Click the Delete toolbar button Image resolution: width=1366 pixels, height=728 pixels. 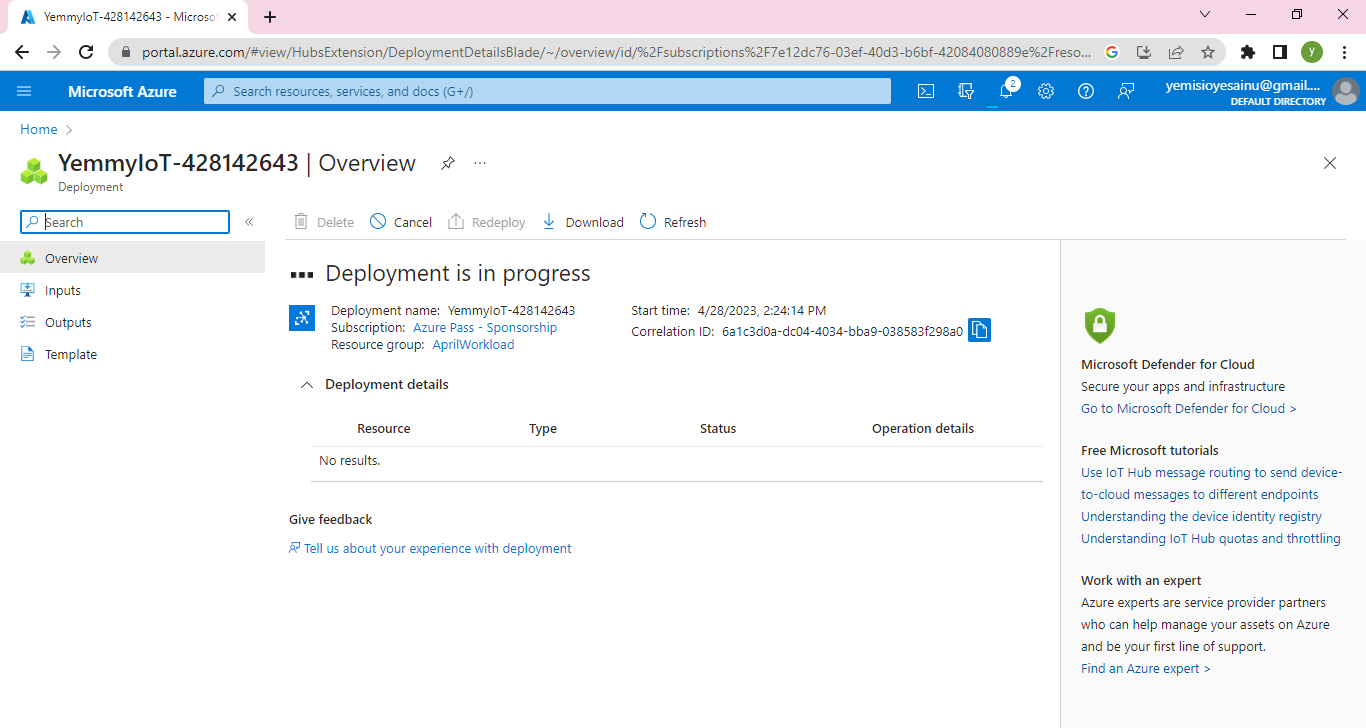coord(324,222)
